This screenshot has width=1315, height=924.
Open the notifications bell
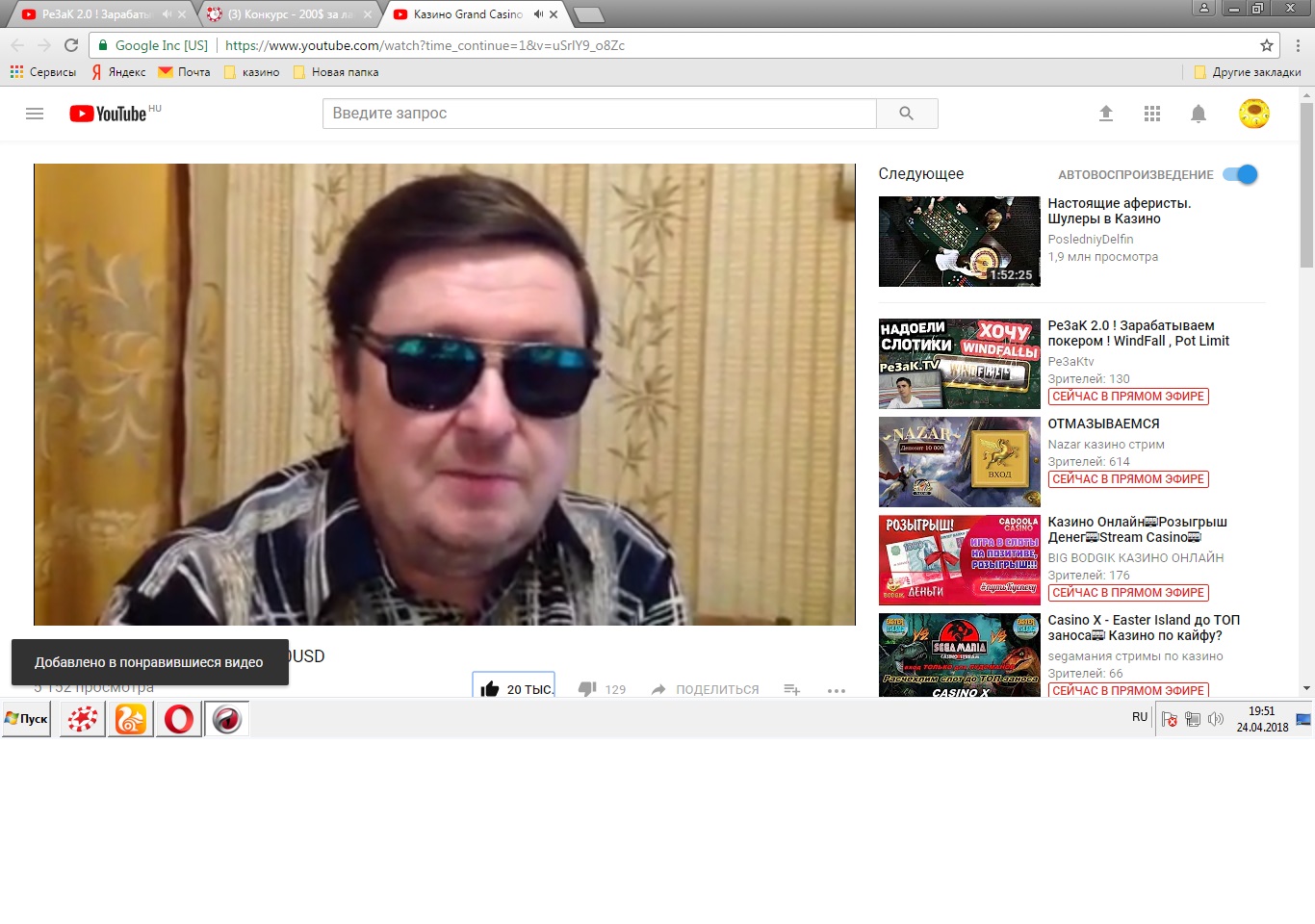(x=1199, y=114)
